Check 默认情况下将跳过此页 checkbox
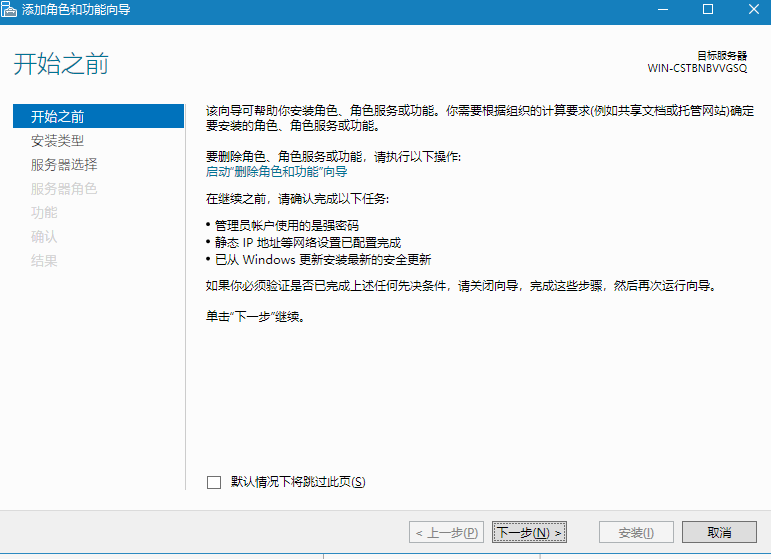The width and height of the screenshot is (771, 559). click(214, 482)
